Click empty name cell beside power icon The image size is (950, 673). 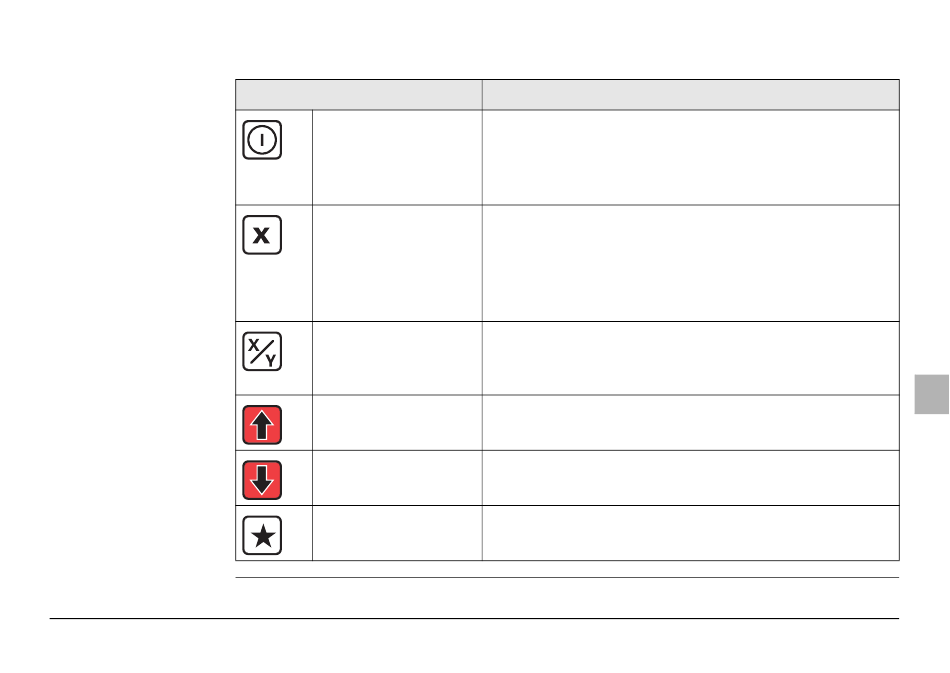point(397,157)
